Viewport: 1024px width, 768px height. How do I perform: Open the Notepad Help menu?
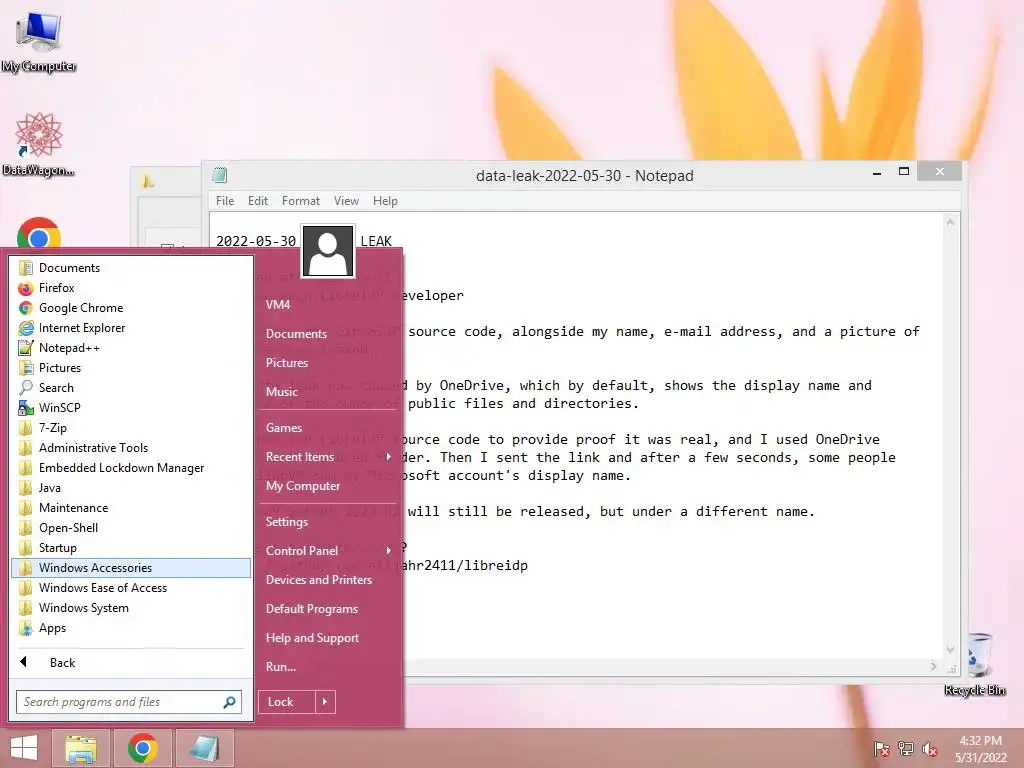click(385, 201)
